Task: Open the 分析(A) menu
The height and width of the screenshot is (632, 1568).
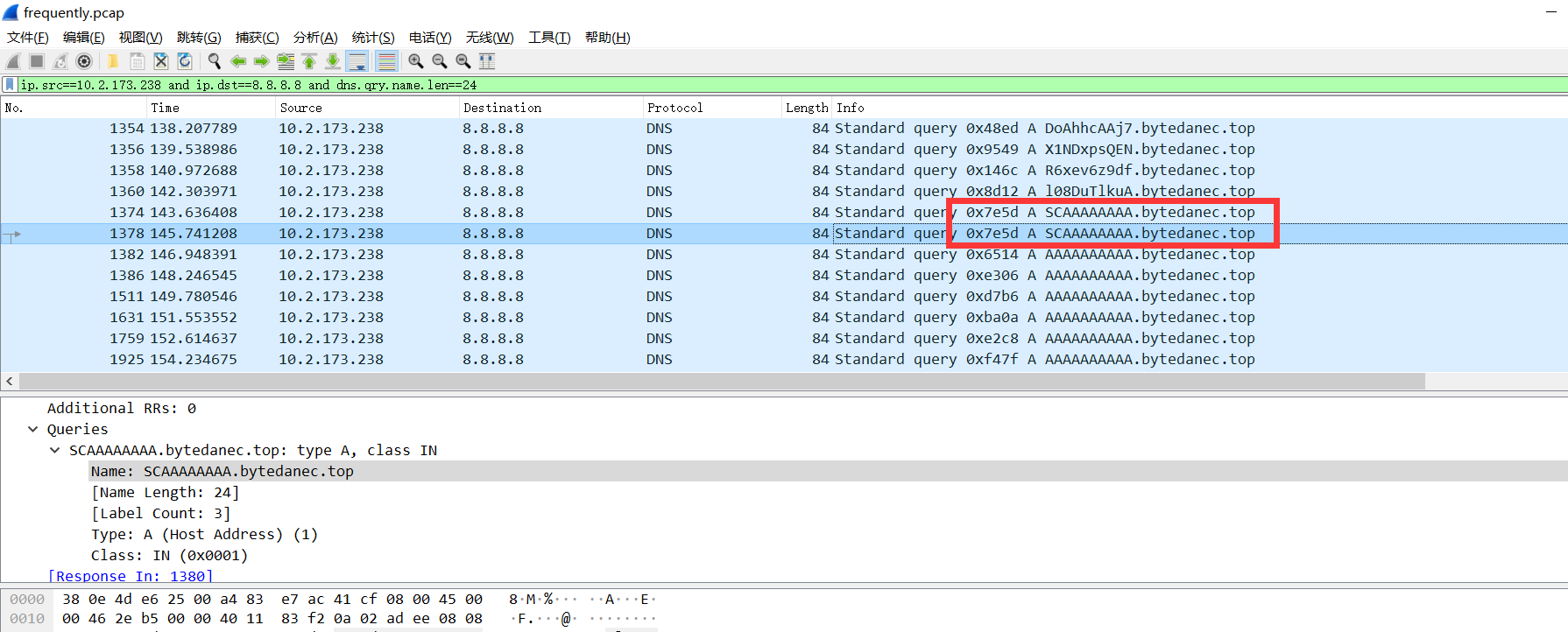Action: click(x=315, y=38)
